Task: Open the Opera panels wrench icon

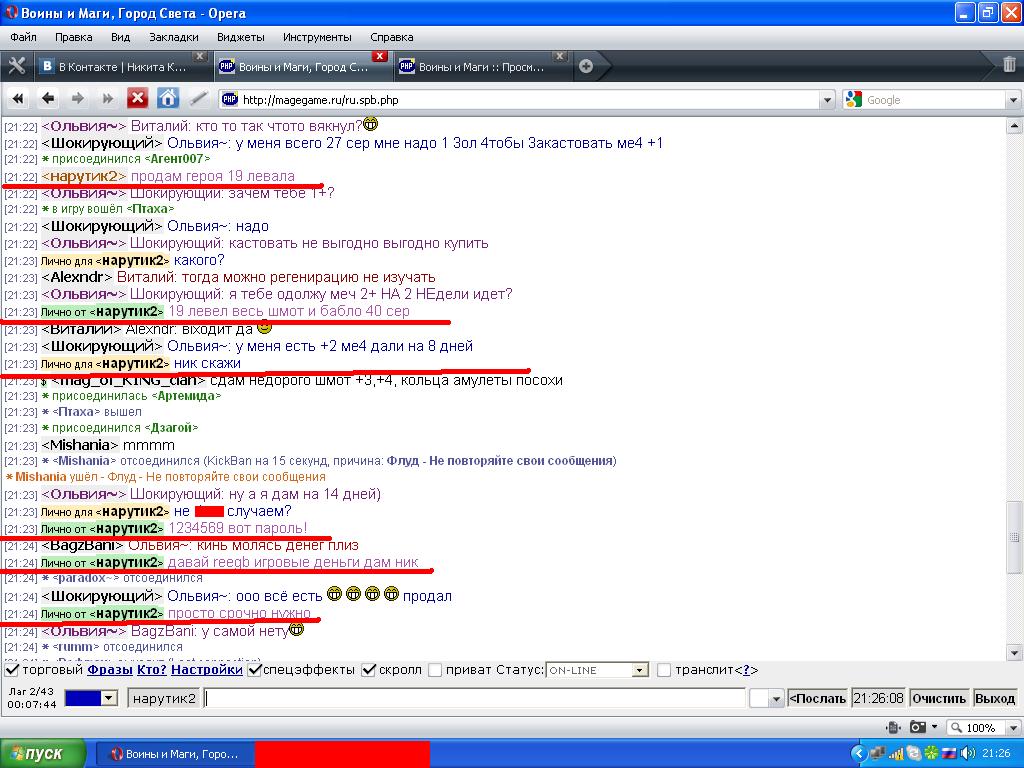Action: pyautogui.click(x=16, y=66)
